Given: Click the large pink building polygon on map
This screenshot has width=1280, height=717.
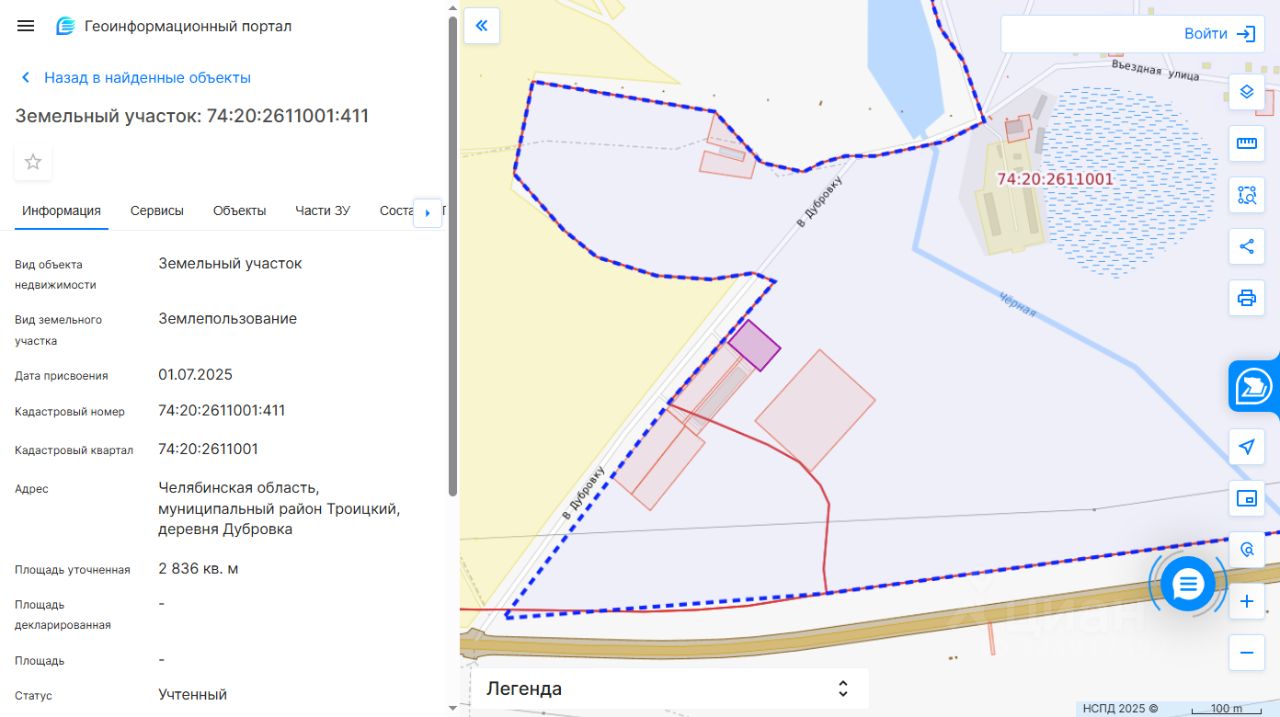Looking at the screenshot, I should (815, 410).
